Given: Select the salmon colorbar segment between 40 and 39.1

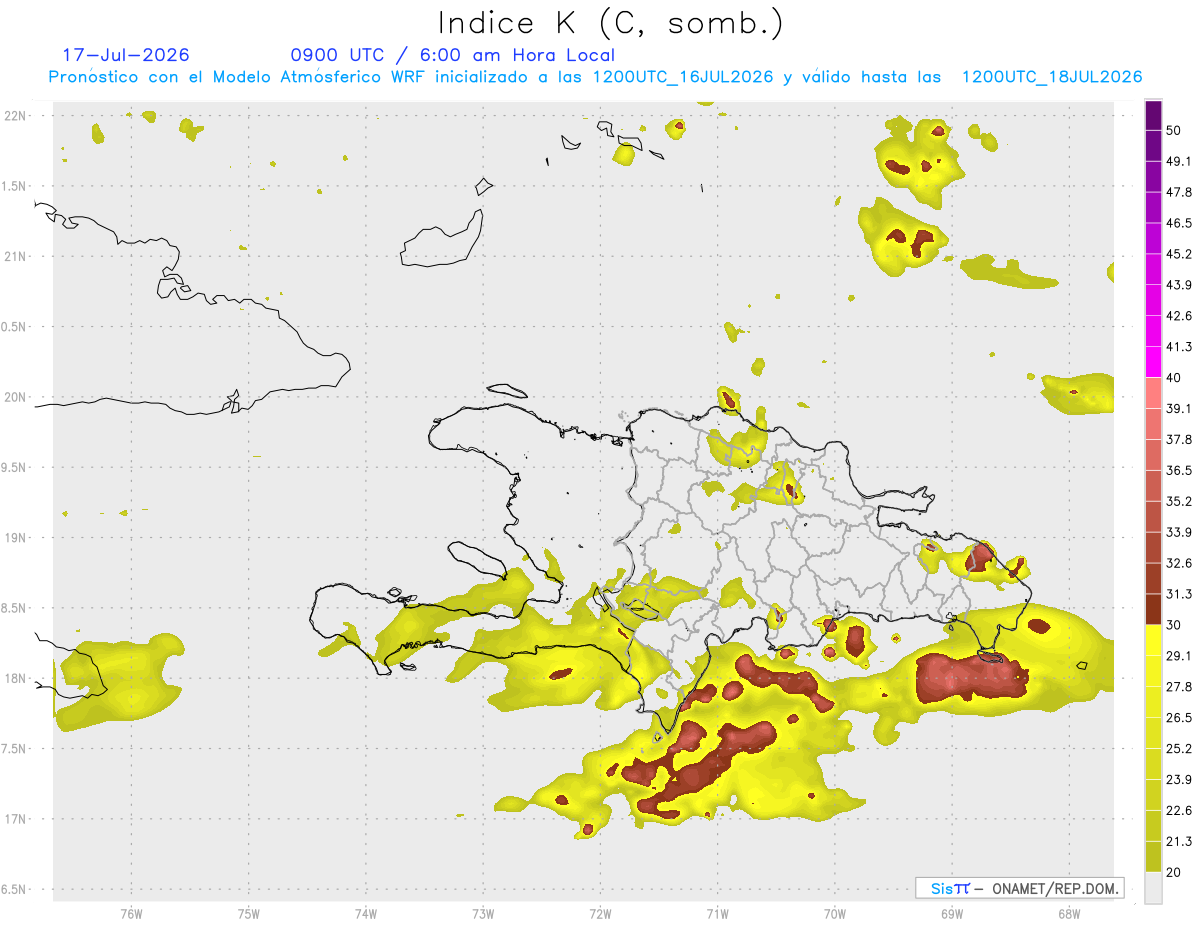Looking at the screenshot, I should click(1154, 394).
